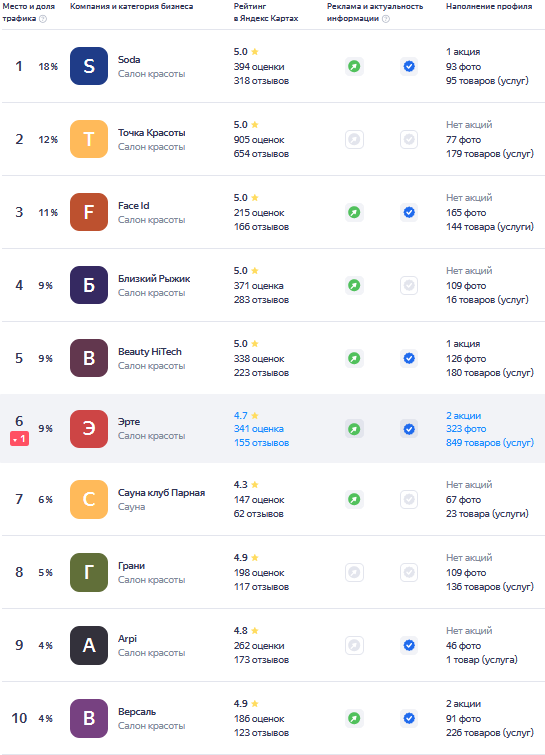Click the 849 товаров (услуг) link
This screenshot has height=755, width=545.
click(x=490, y=443)
